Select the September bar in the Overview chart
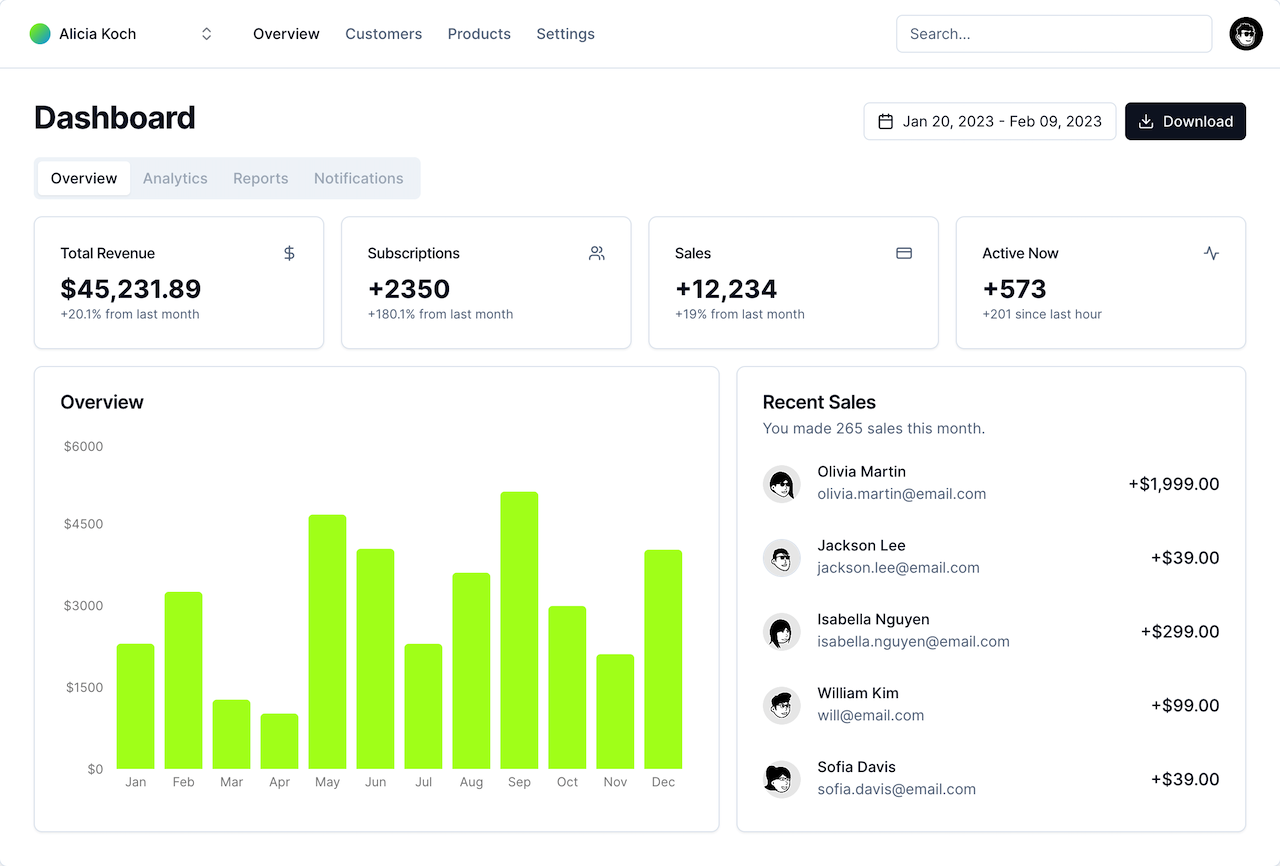 click(519, 630)
